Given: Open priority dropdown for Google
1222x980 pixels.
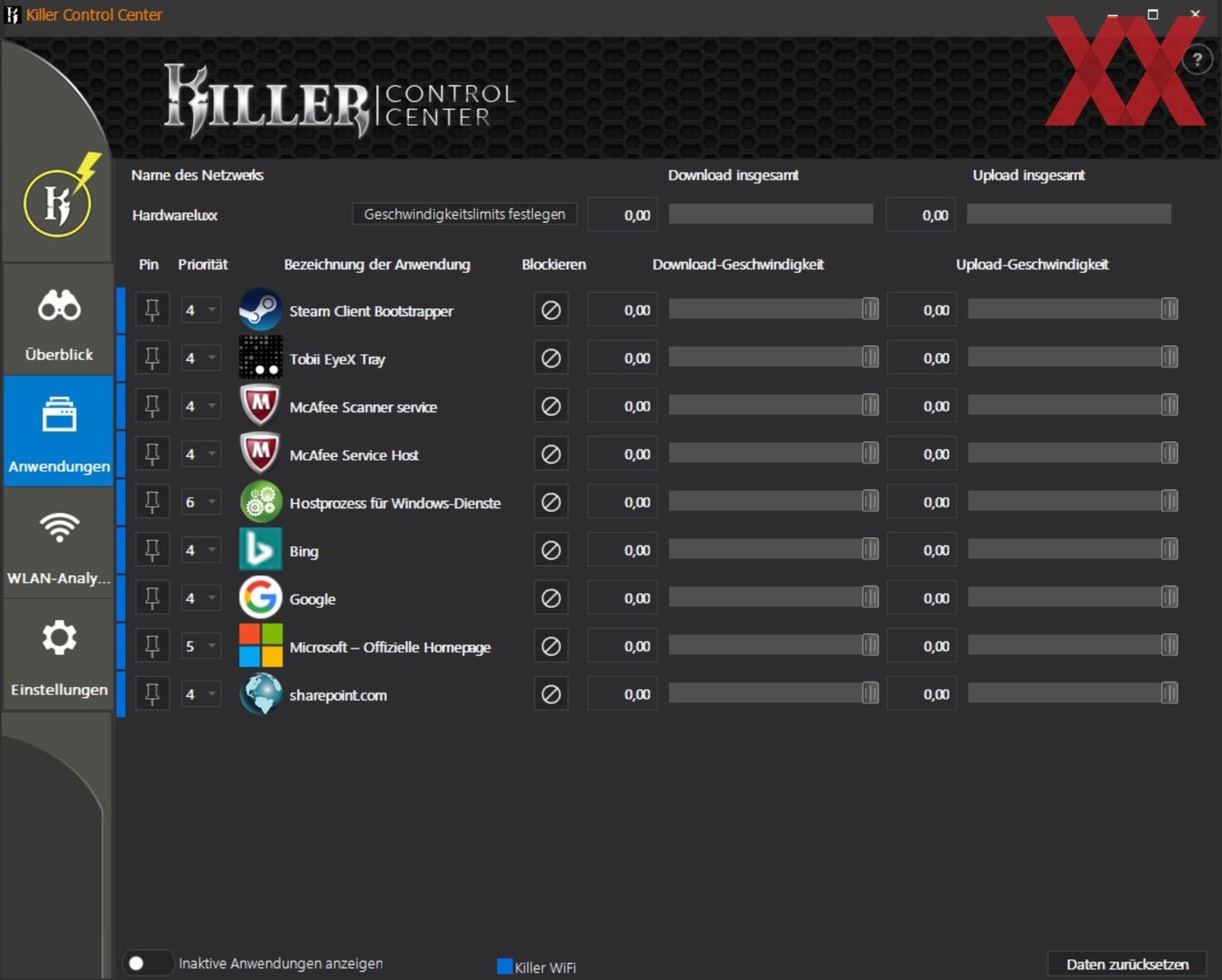Looking at the screenshot, I should pyautogui.click(x=200, y=598).
